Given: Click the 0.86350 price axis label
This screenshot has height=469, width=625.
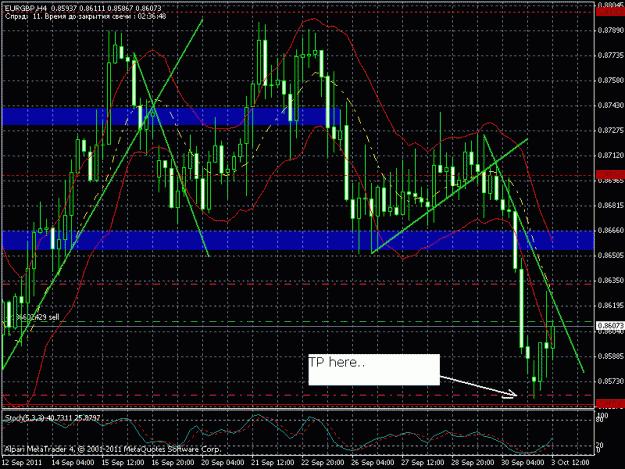Looking at the screenshot, I should [x=610, y=280].
